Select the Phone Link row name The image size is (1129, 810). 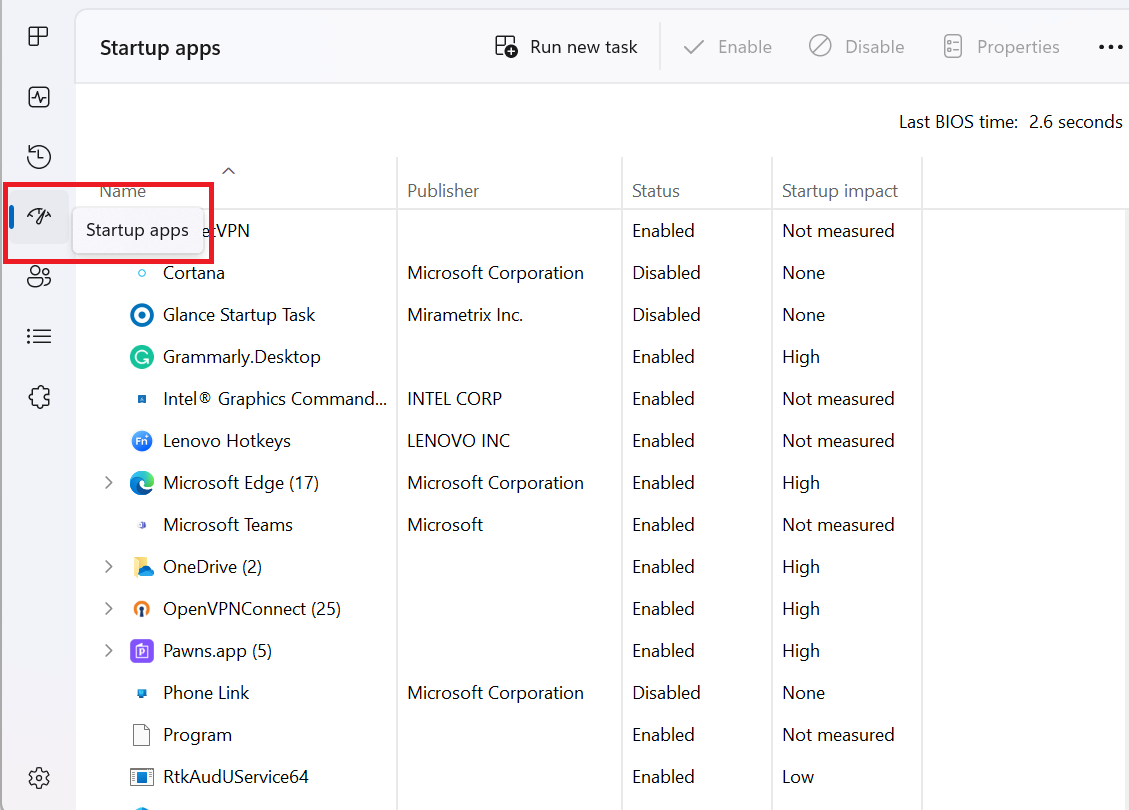coord(206,693)
